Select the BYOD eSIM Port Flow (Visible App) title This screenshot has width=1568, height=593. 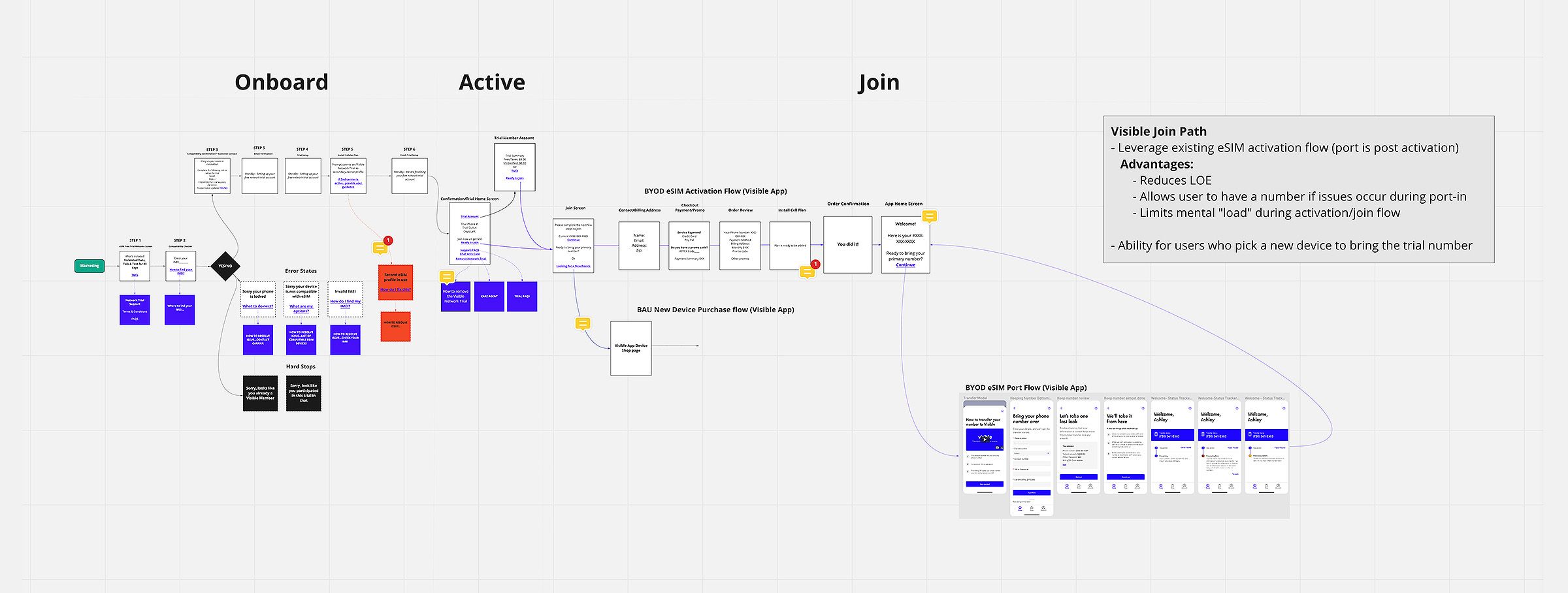point(1026,388)
